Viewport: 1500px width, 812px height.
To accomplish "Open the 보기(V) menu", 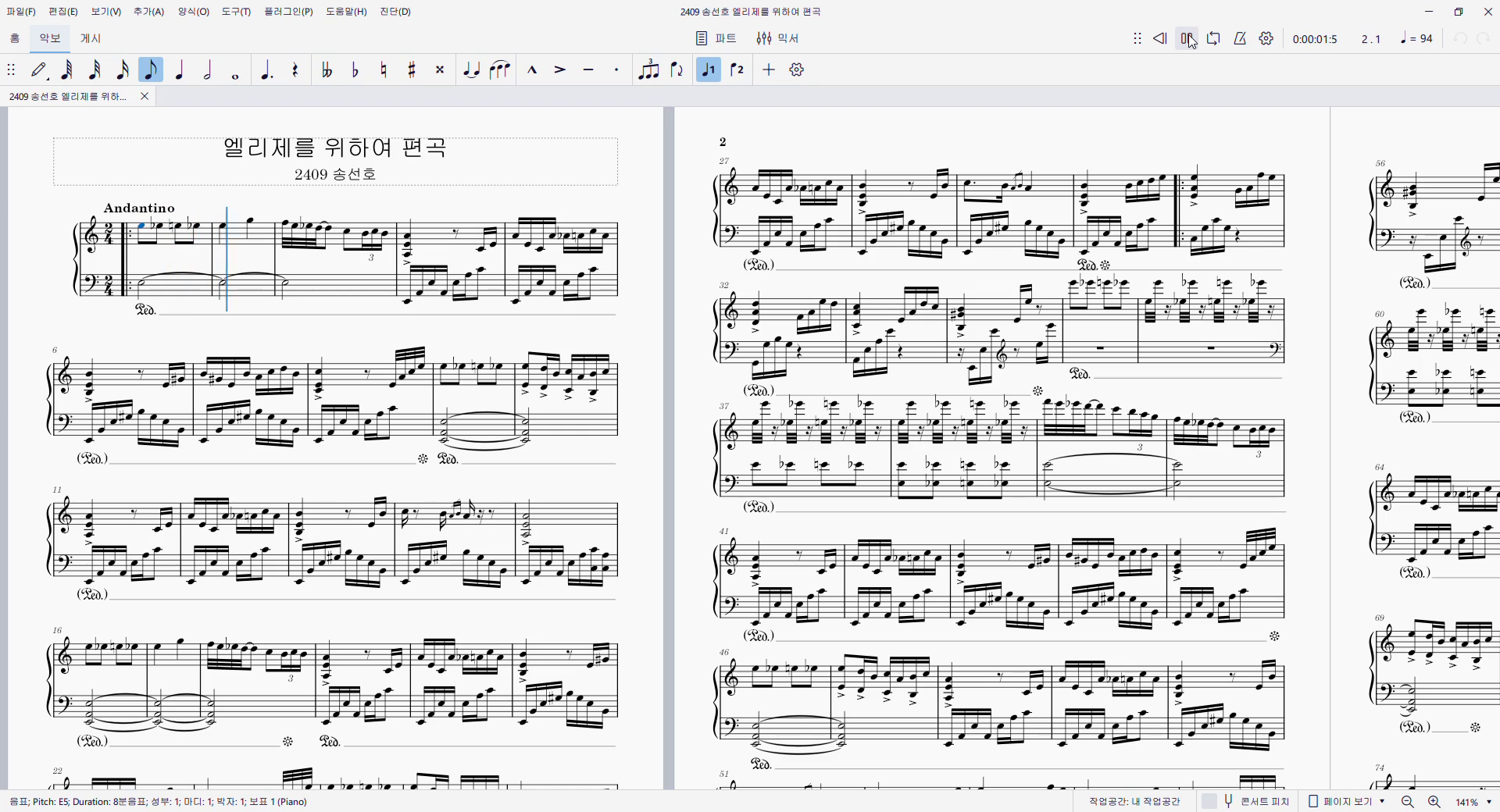I will pos(105,12).
